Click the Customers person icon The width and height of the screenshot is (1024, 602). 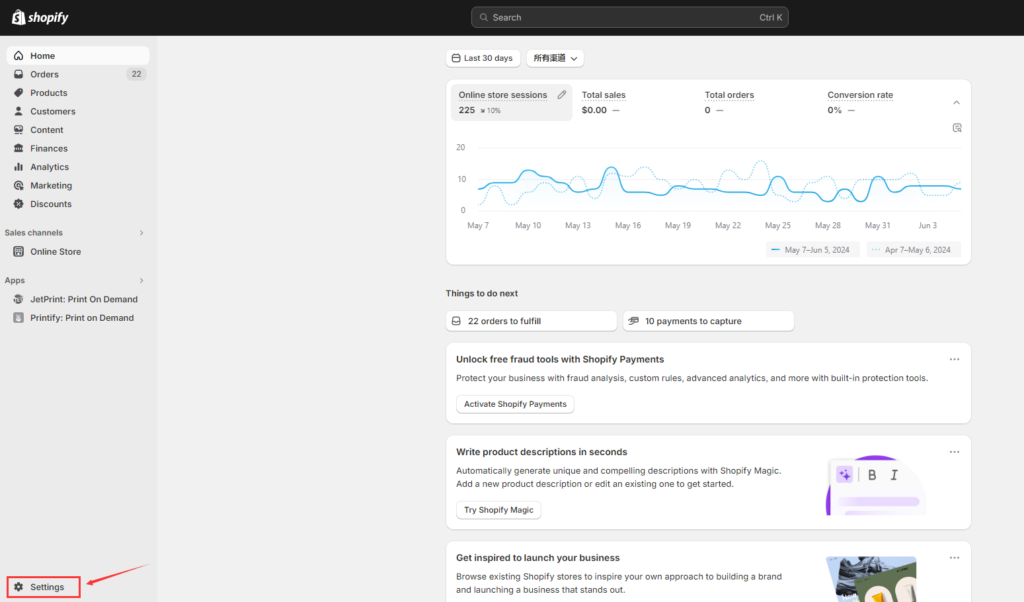tap(18, 111)
